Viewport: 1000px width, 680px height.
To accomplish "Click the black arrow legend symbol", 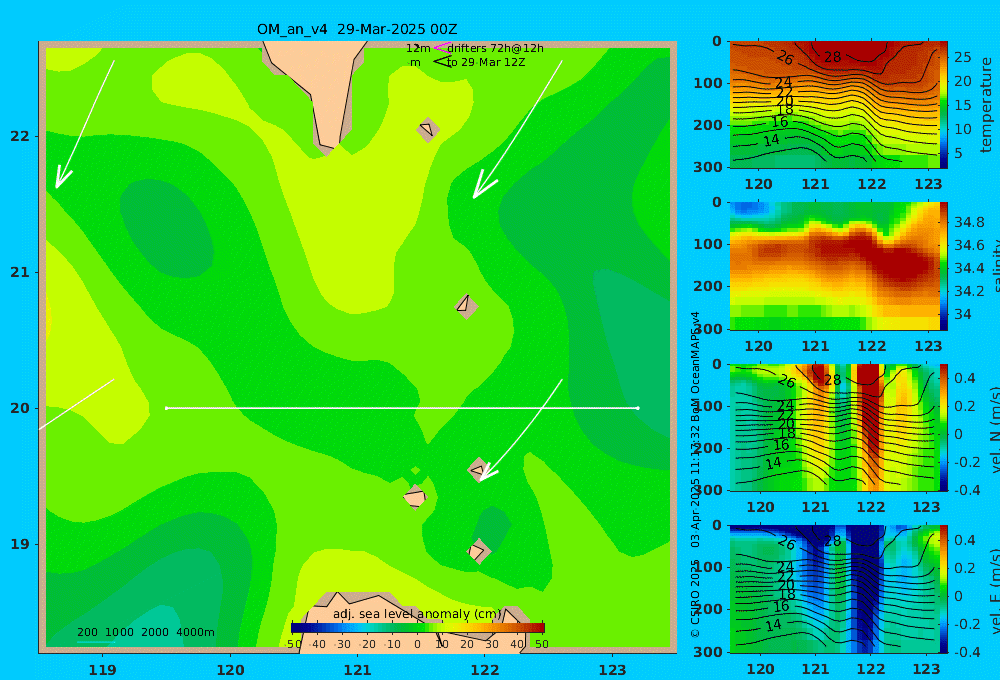I will (x=441, y=62).
